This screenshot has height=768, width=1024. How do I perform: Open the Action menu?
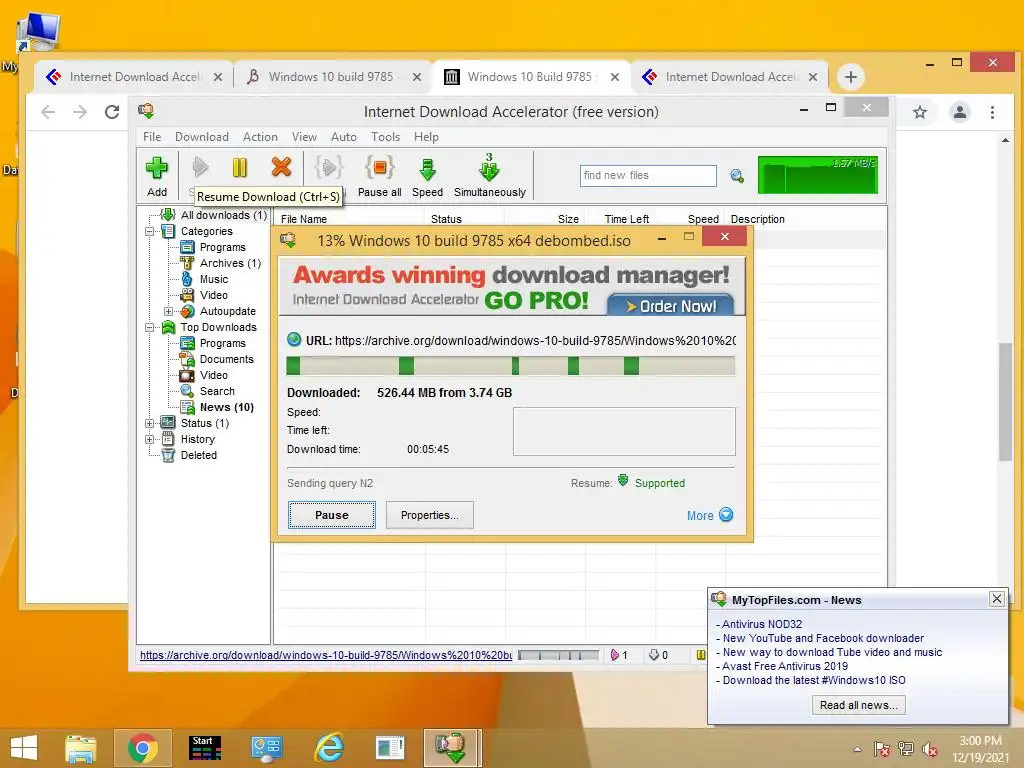coord(260,136)
